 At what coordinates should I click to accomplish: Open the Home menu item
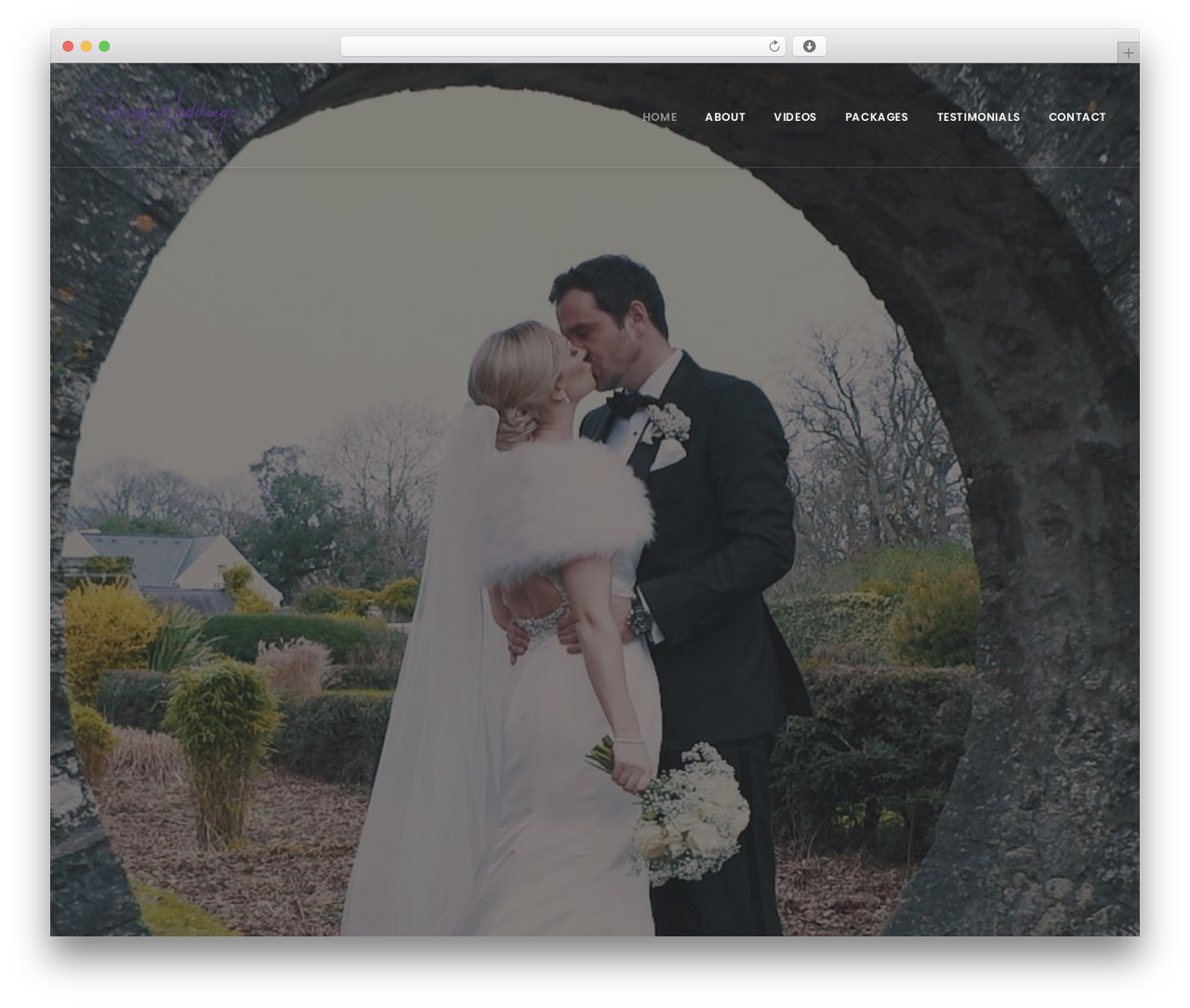tap(659, 117)
